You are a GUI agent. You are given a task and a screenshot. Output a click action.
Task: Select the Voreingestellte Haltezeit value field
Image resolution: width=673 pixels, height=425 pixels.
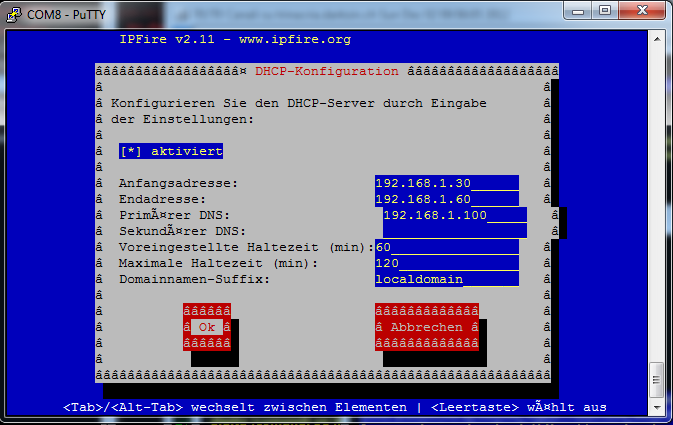coord(446,247)
